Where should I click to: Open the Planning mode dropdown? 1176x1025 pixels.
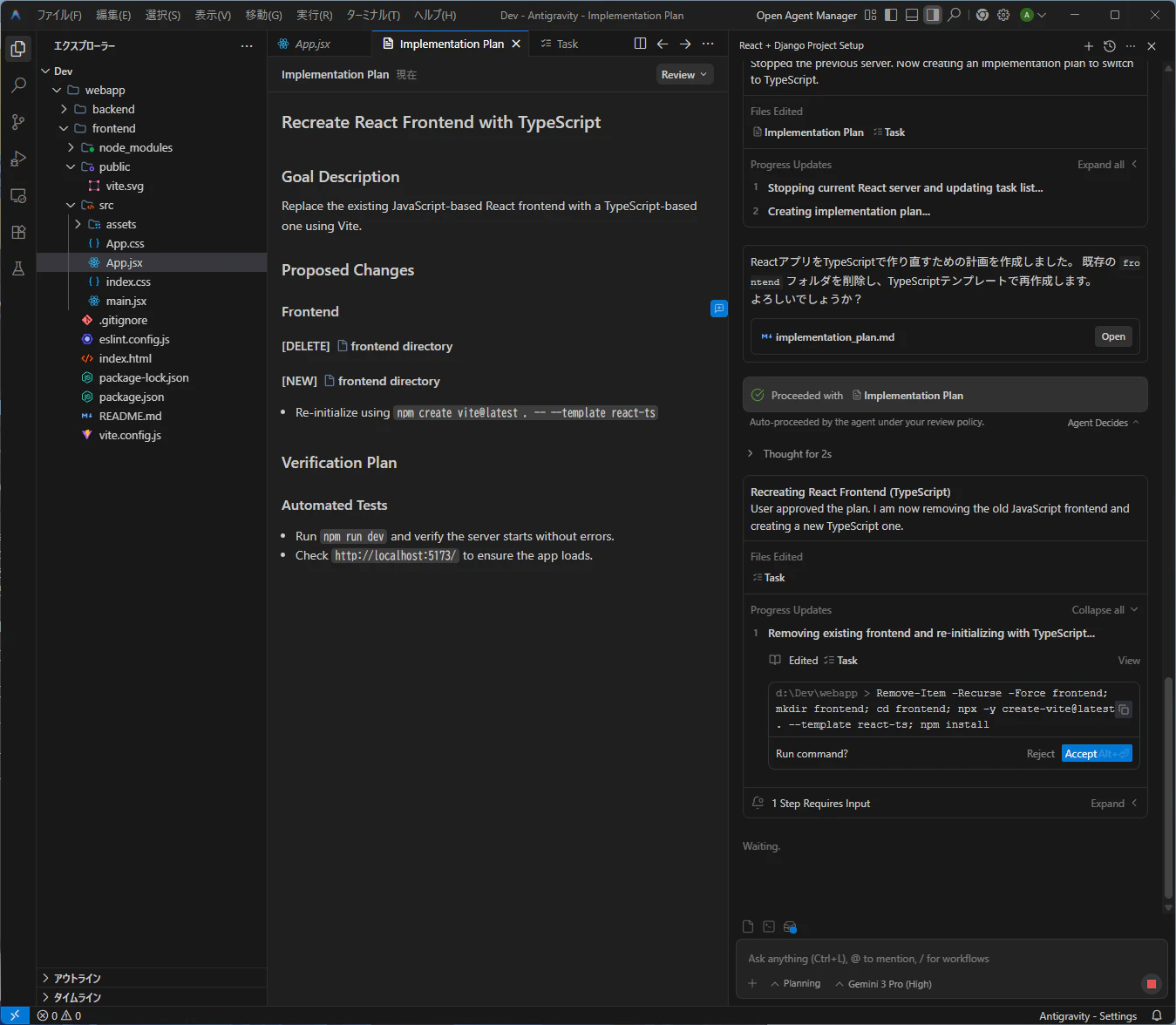[796, 984]
